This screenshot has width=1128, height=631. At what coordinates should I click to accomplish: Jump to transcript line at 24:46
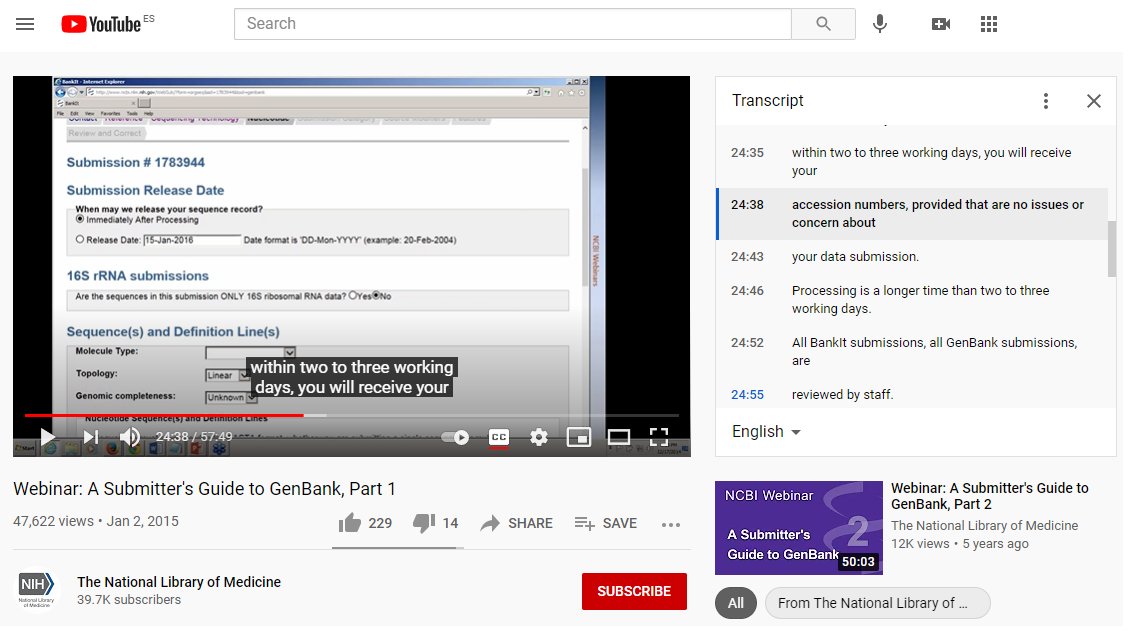(912, 300)
